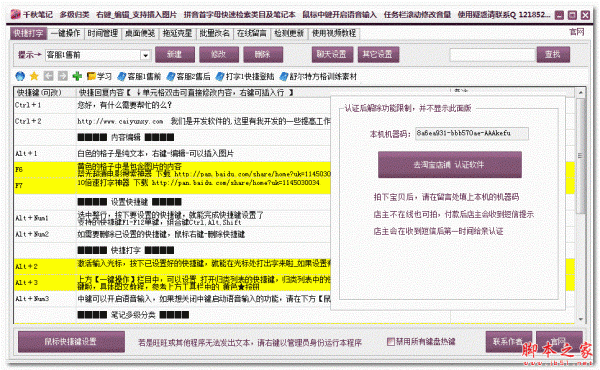The image size is (600, 370).
Task: Select the Ctrl+2 shortcut cell
Action: pyautogui.click(x=45, y=121)
